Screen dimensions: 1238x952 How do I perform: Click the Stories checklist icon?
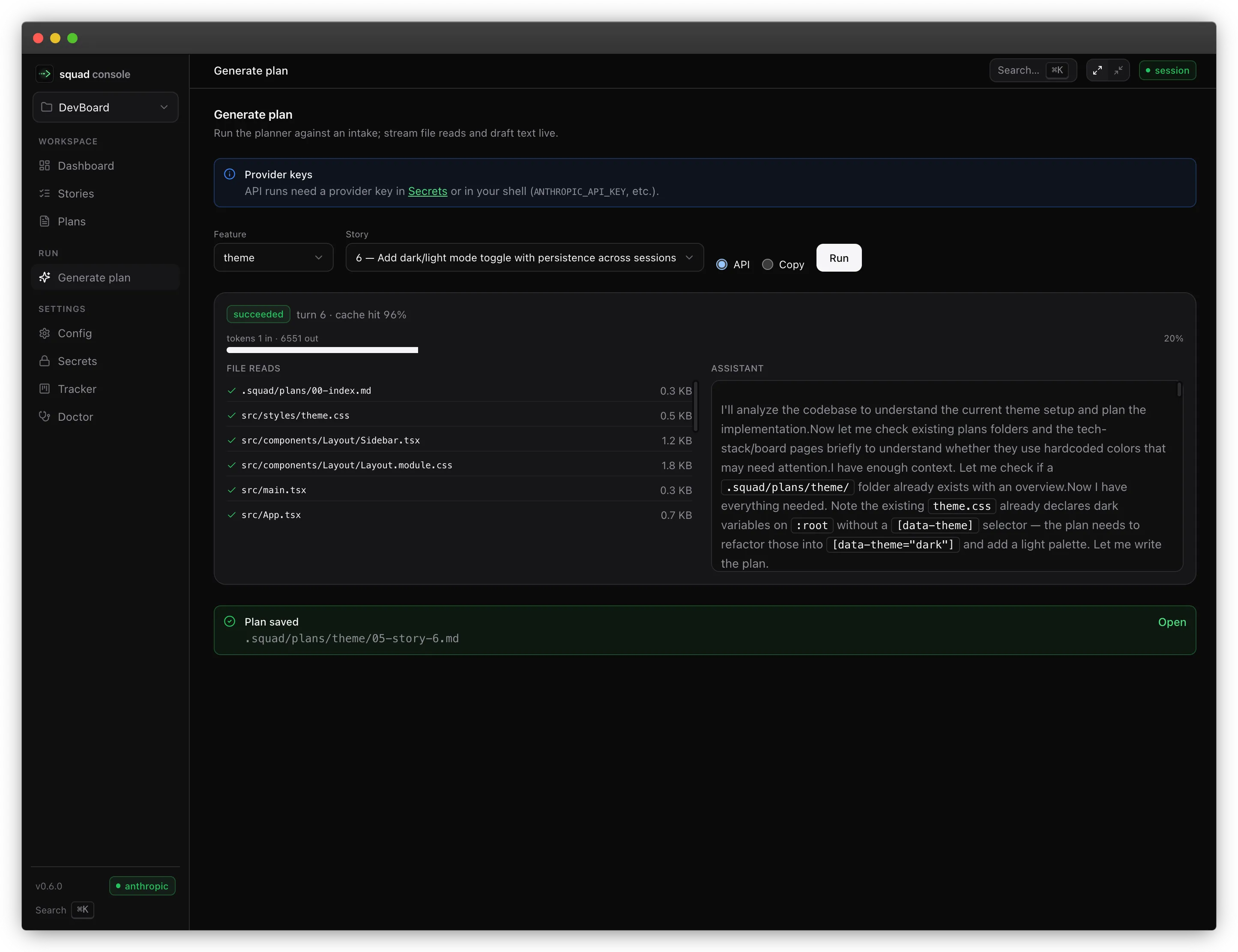tap(44, 193)
